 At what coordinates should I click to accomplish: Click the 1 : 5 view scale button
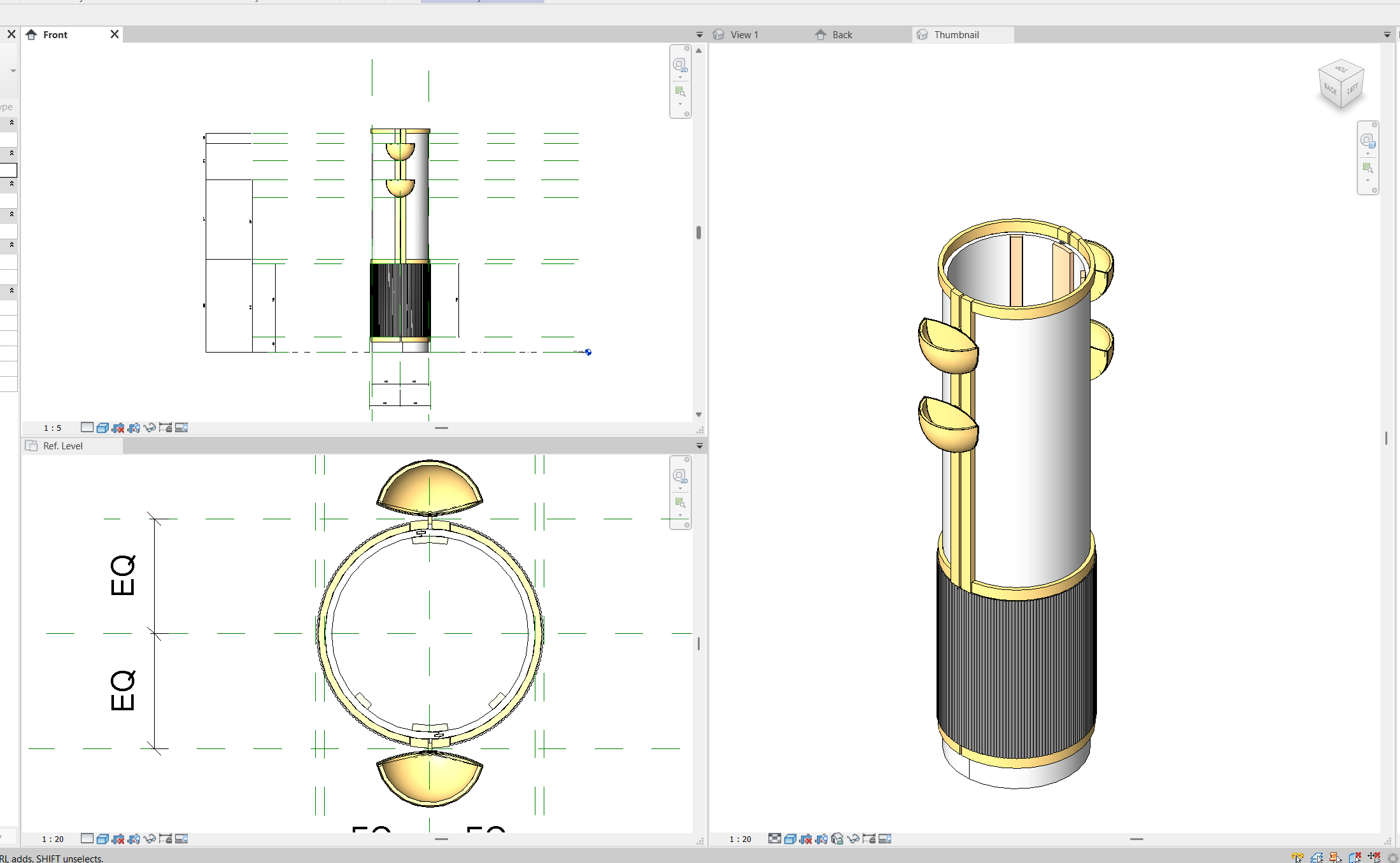point(52,428)
